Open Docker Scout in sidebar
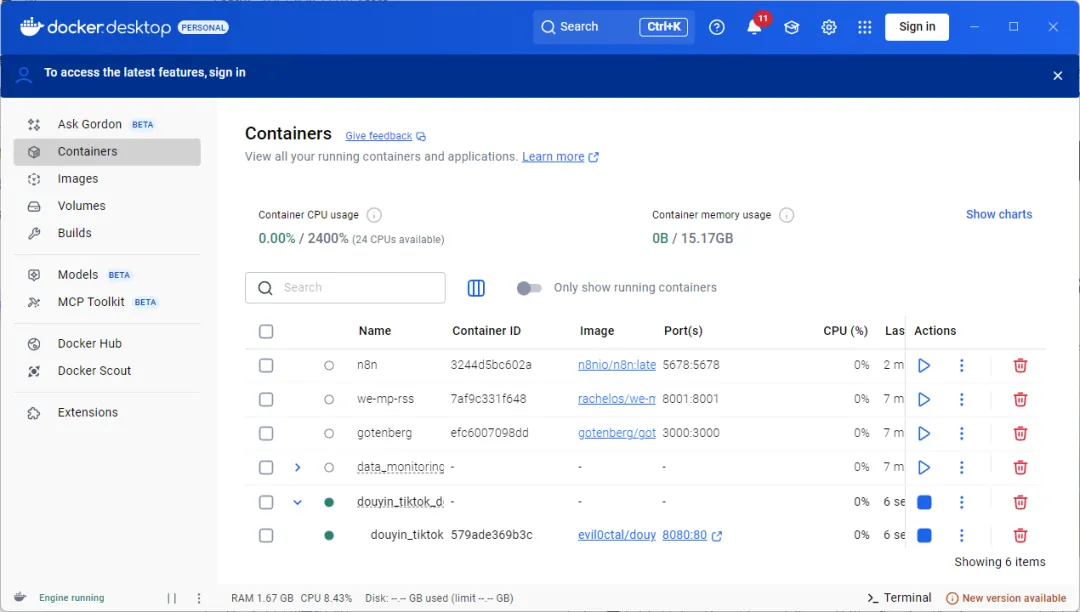 tap(107, 371)
